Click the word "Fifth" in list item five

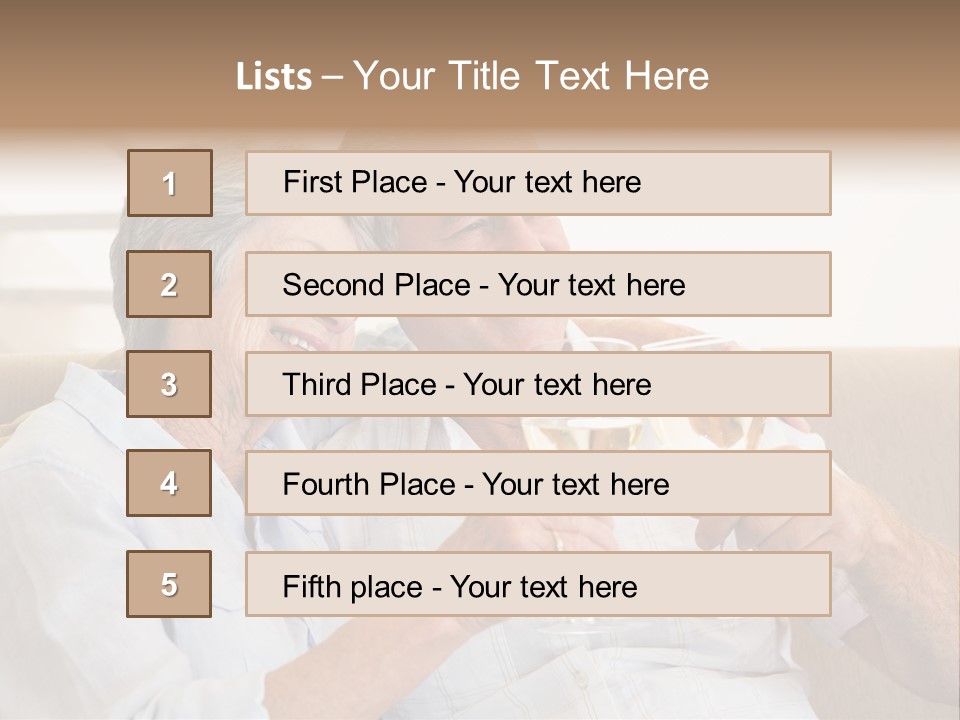click(x=311, y=586)
